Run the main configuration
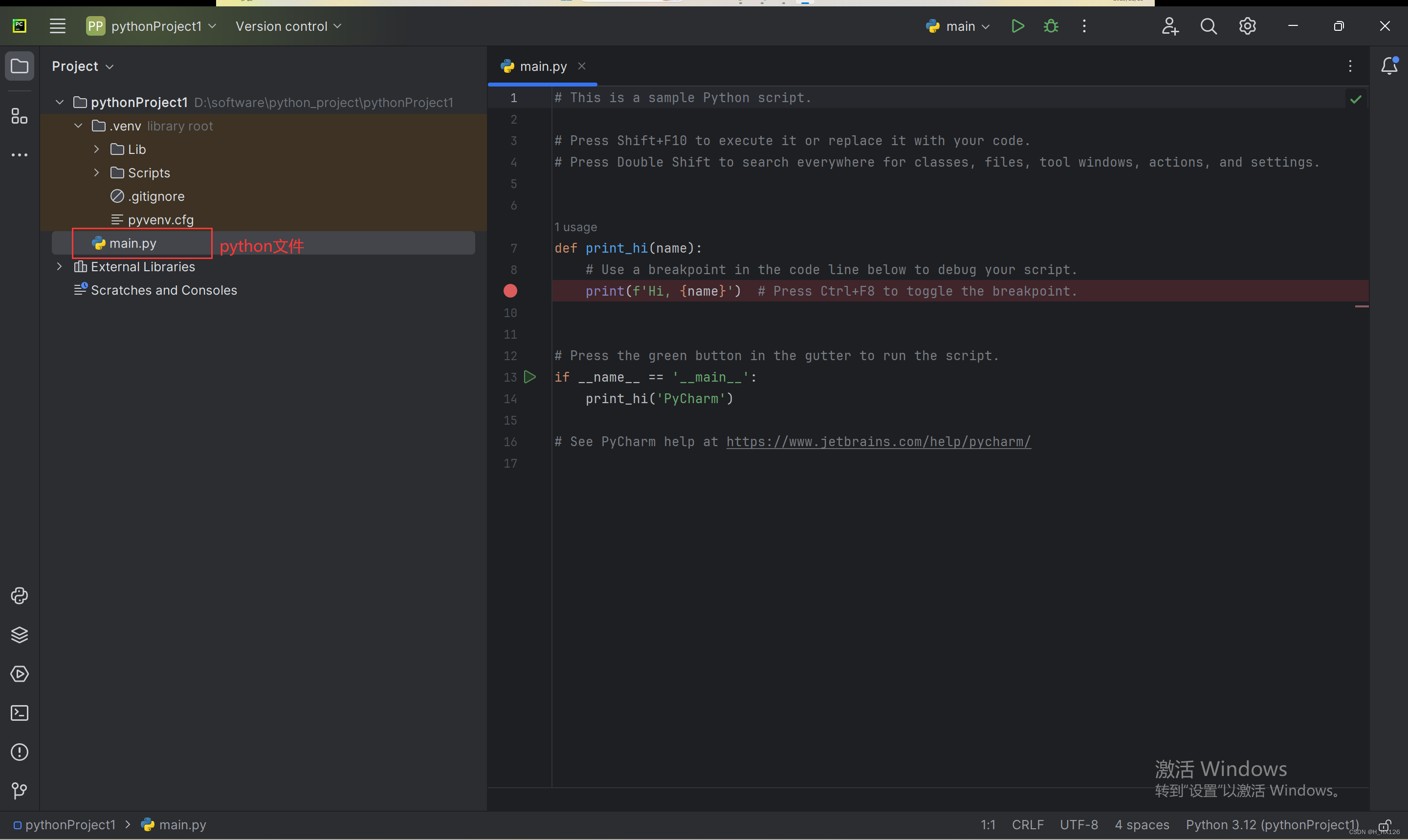The image size is (1408, 840). click(1017, 26)
